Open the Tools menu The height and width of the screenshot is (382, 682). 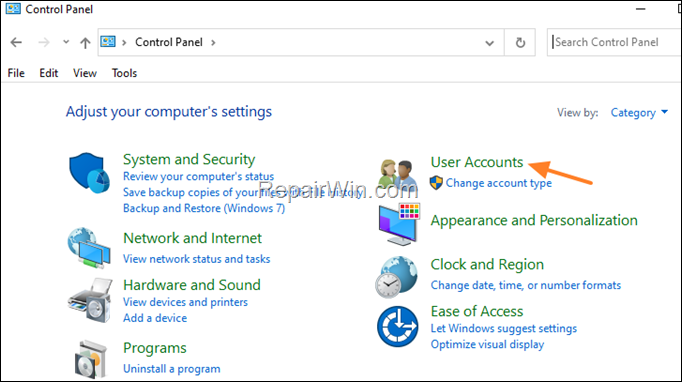[124, 73]
